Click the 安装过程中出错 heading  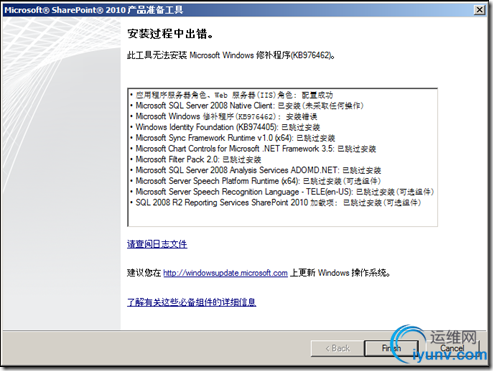(170, 34)
